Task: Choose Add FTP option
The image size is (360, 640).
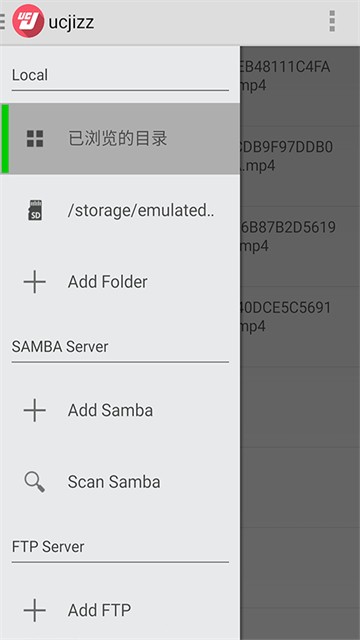Action: tap(120, 610)
